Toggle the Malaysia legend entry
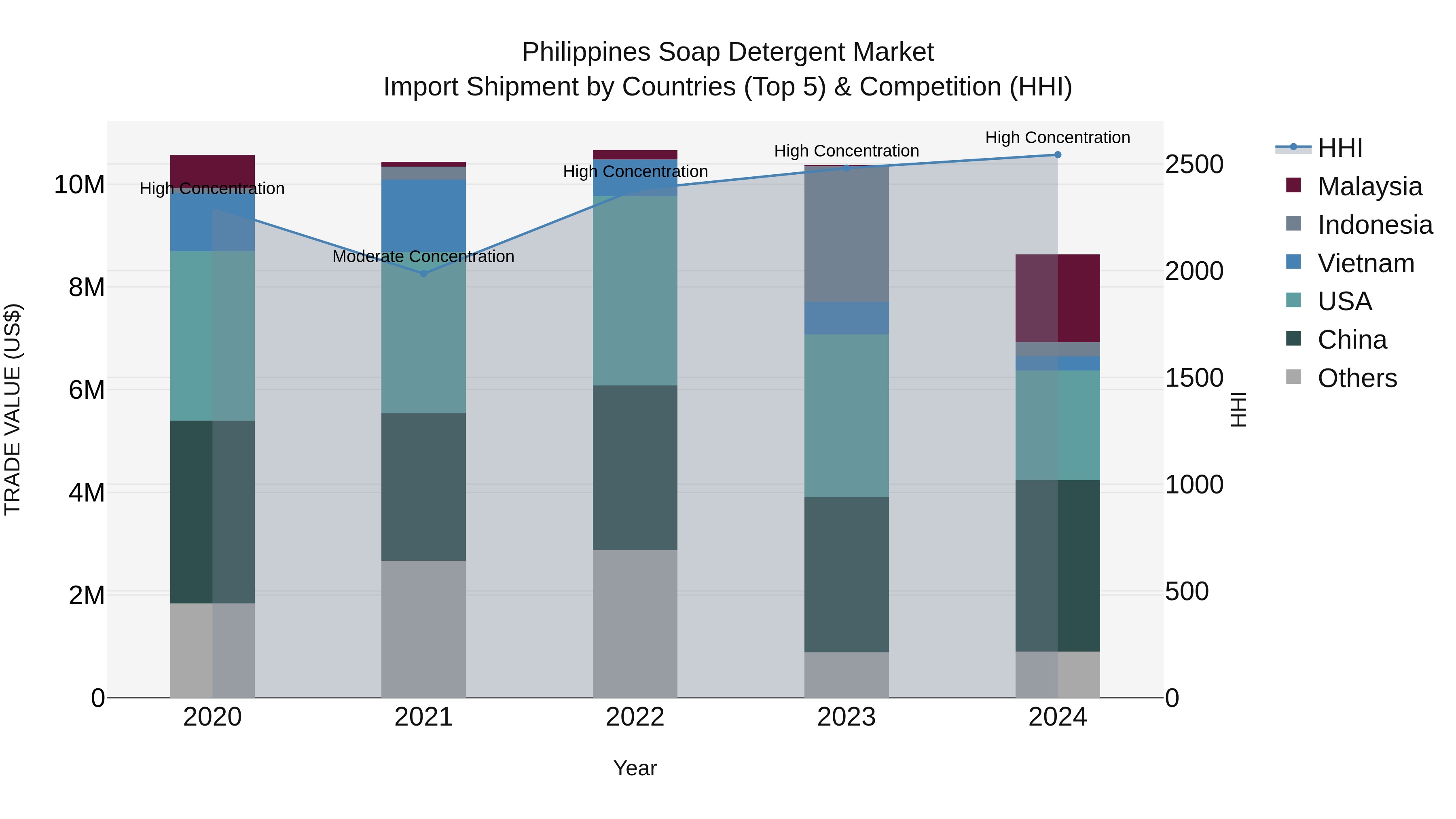Image resolution: width=1456 pixels, height=819 pixels. [x=1354, y=186]
